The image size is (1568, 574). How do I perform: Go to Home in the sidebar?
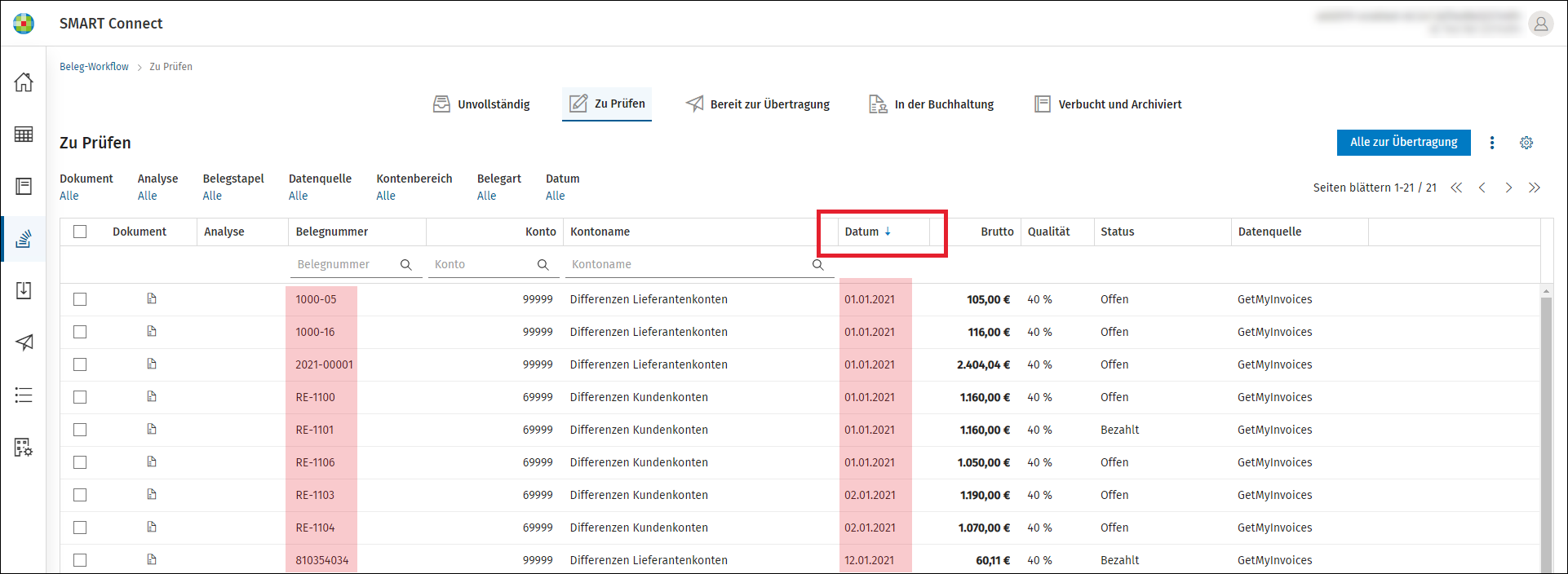point(24,82)
